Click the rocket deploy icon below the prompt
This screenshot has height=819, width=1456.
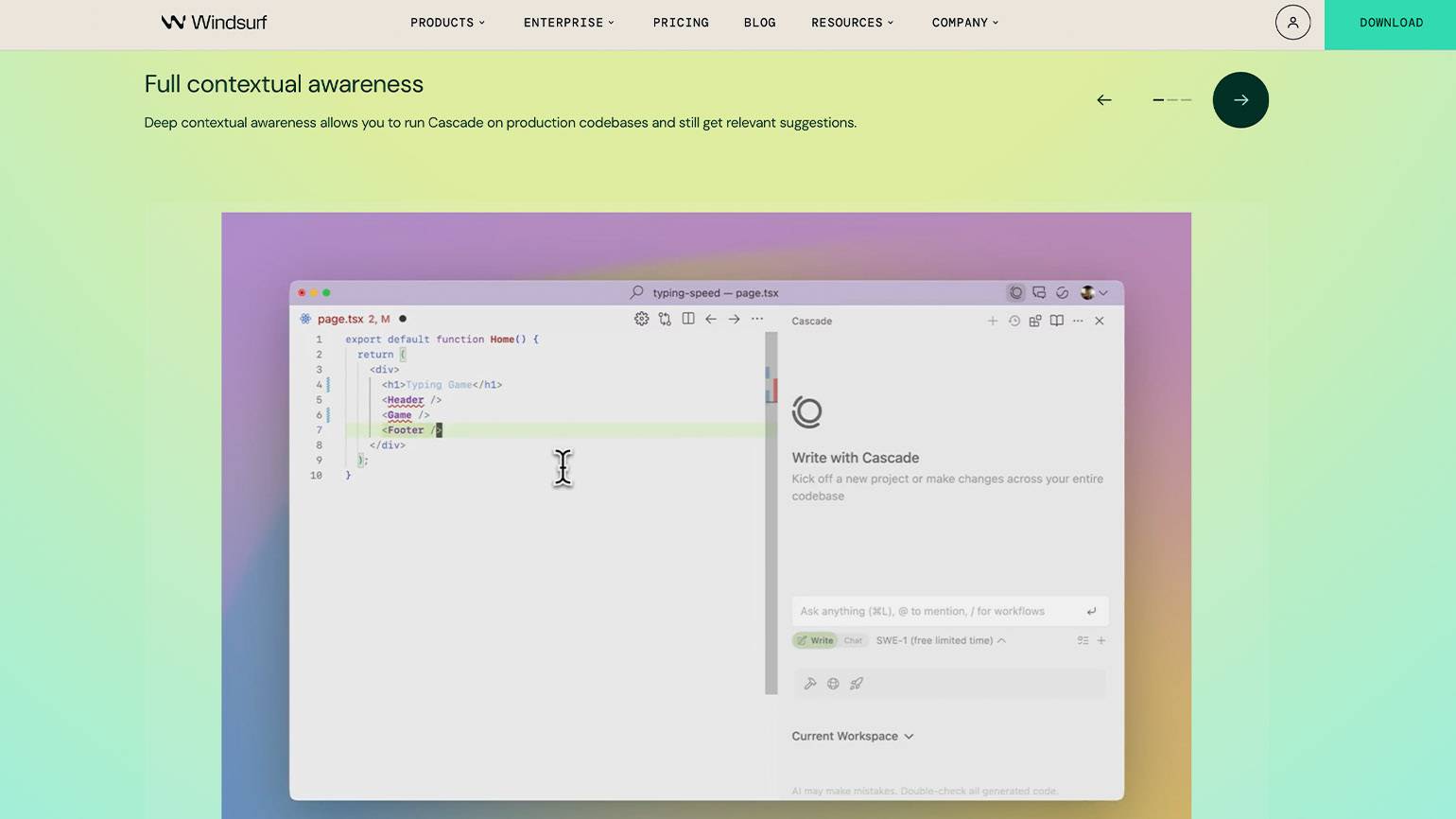[x=857, y=684]
